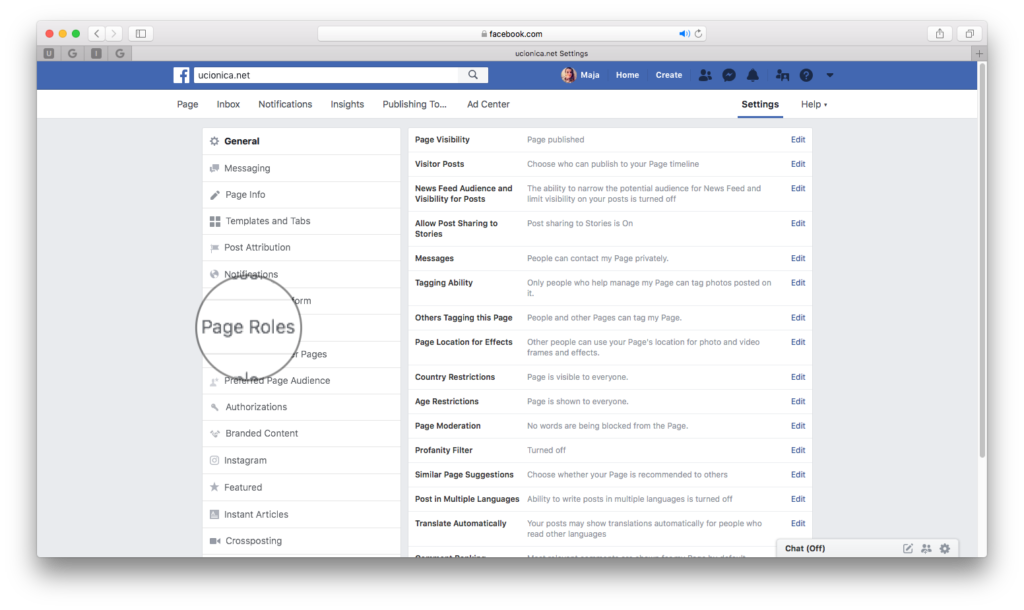Open Page Roles in settings sidebar
The image size is (1024, 610).
[249, 327]
